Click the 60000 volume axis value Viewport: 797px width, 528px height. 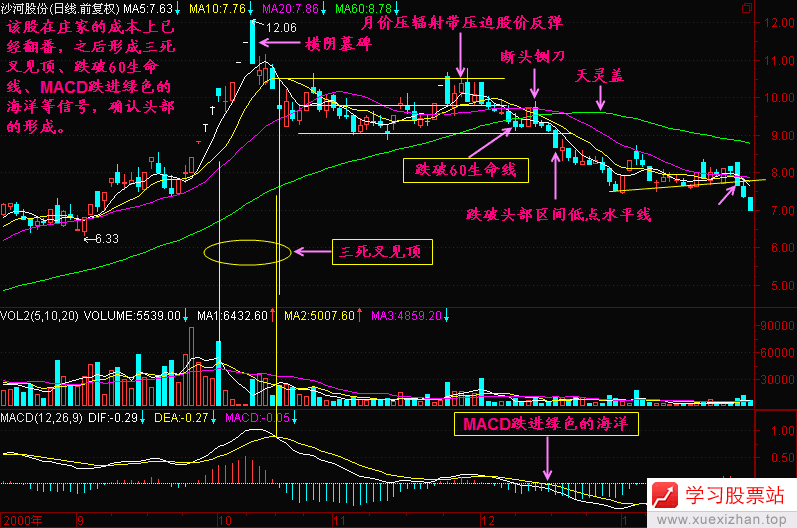click(x=778, y=352)
